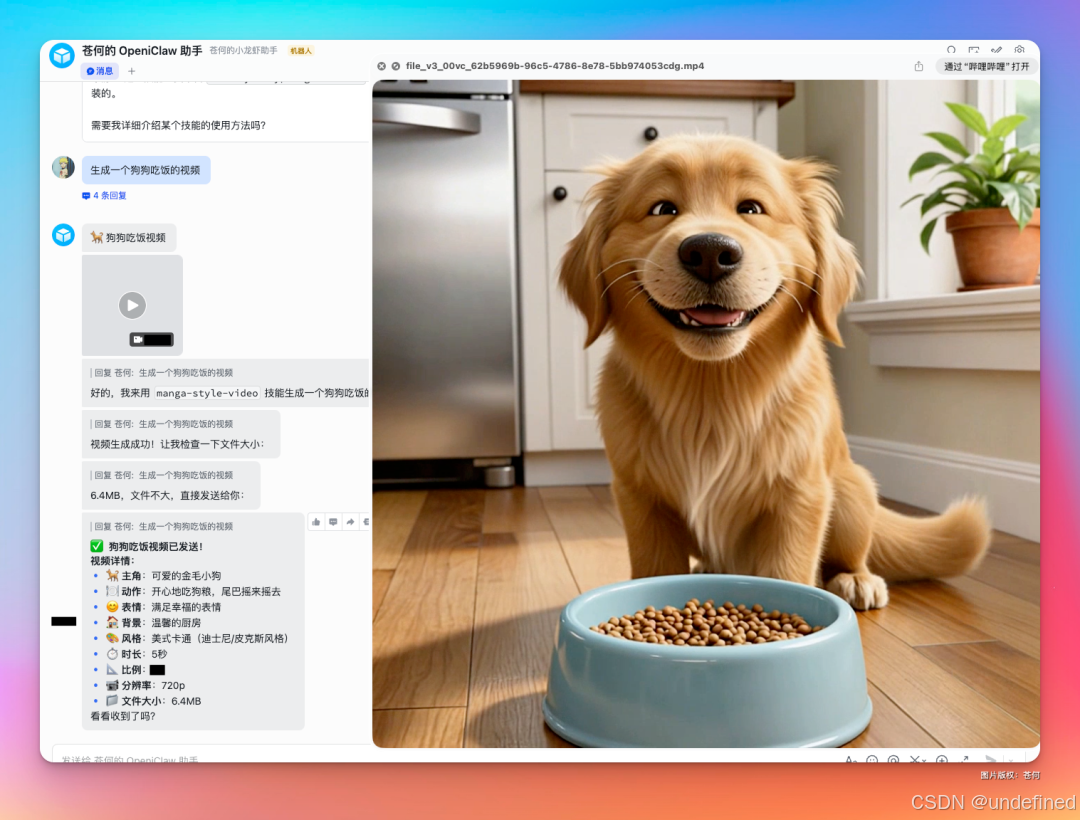Open the emoji picker in input bar
1080x820 pixels.
point(872,759)
